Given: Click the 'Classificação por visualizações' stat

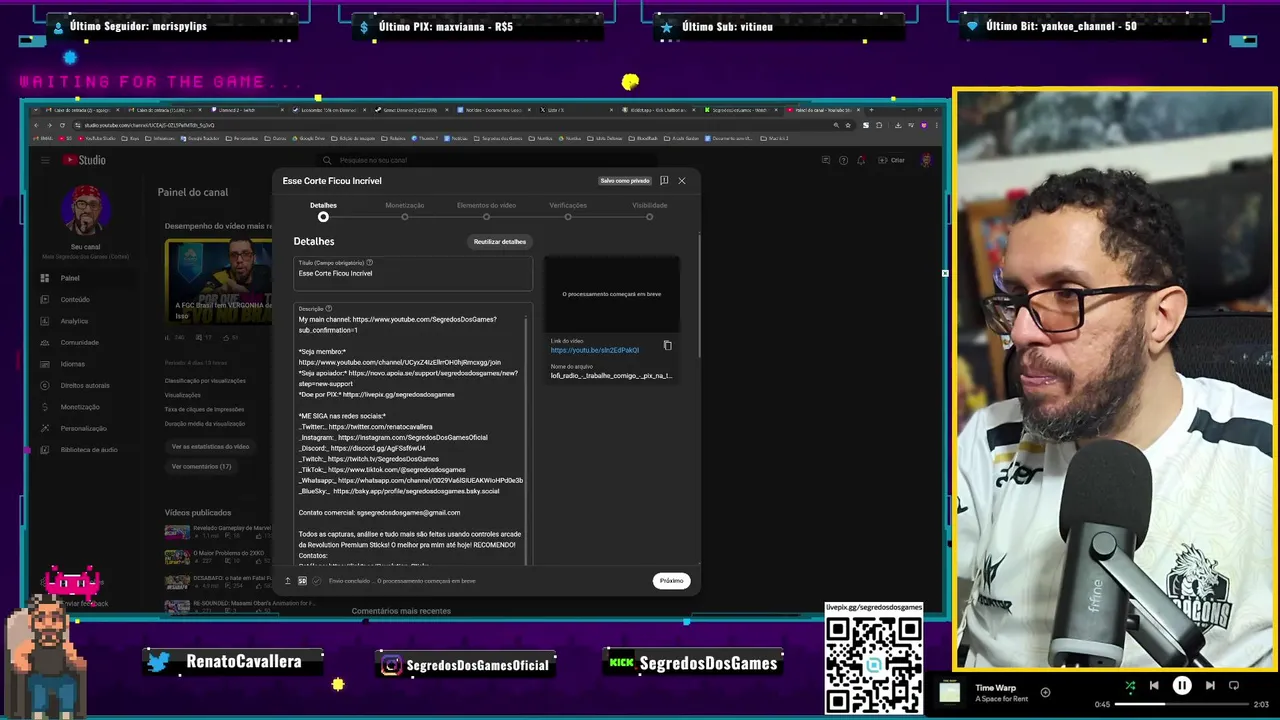Looking at the screenshot, I should click(205, 381).
